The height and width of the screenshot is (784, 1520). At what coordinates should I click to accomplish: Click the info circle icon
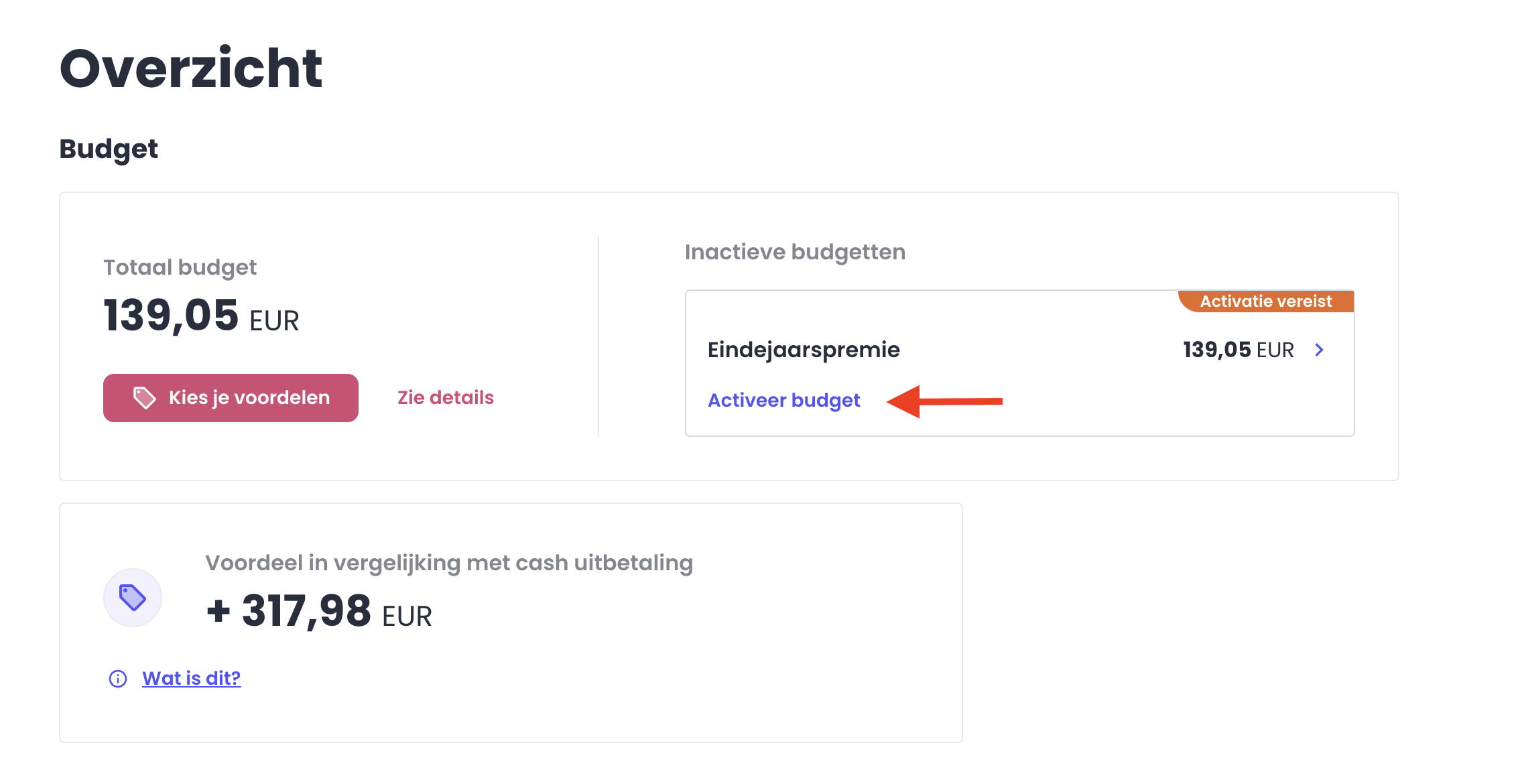118,679
